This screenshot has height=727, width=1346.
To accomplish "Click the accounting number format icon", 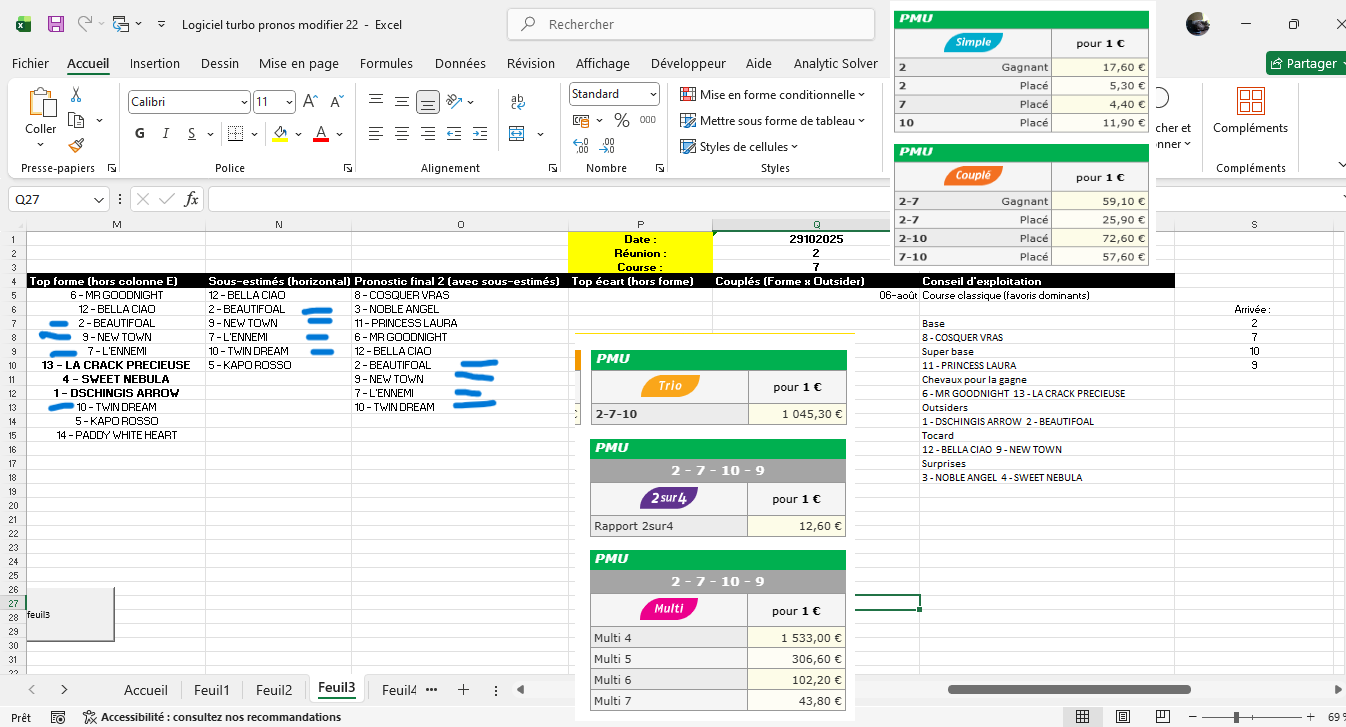I will (581, 120).
